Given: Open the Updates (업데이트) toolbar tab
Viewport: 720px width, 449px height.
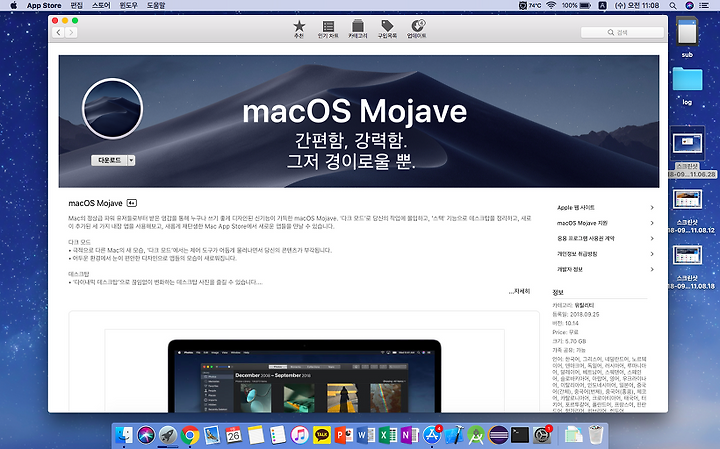Looking at the screenshot, I should [417, 29].
